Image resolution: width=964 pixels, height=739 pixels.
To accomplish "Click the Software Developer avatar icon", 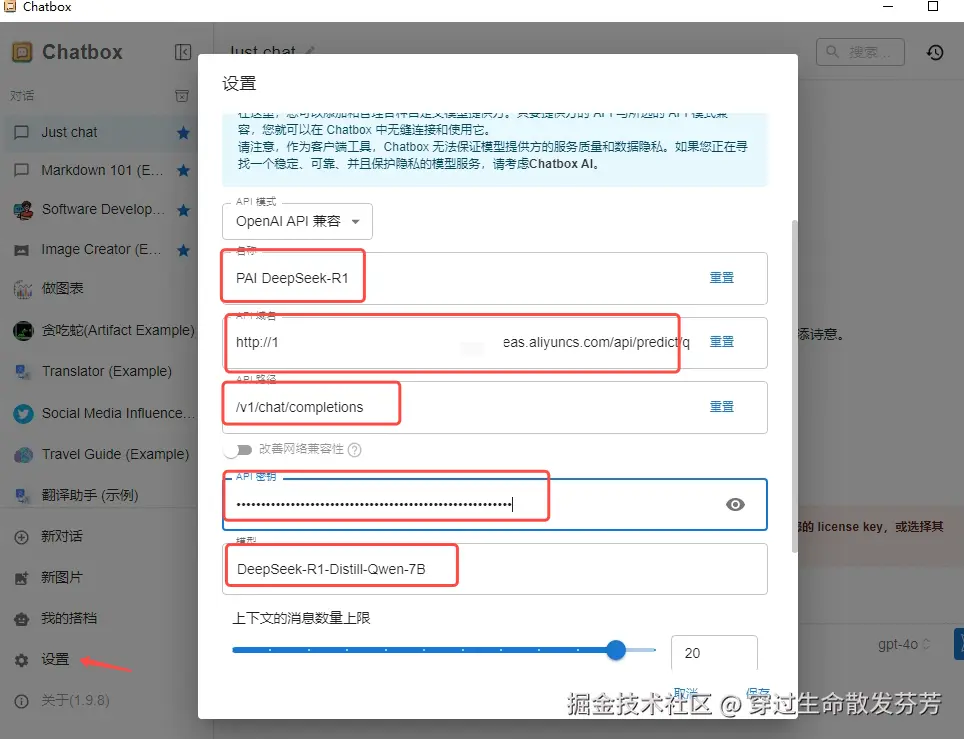I will tap(23, 210).
